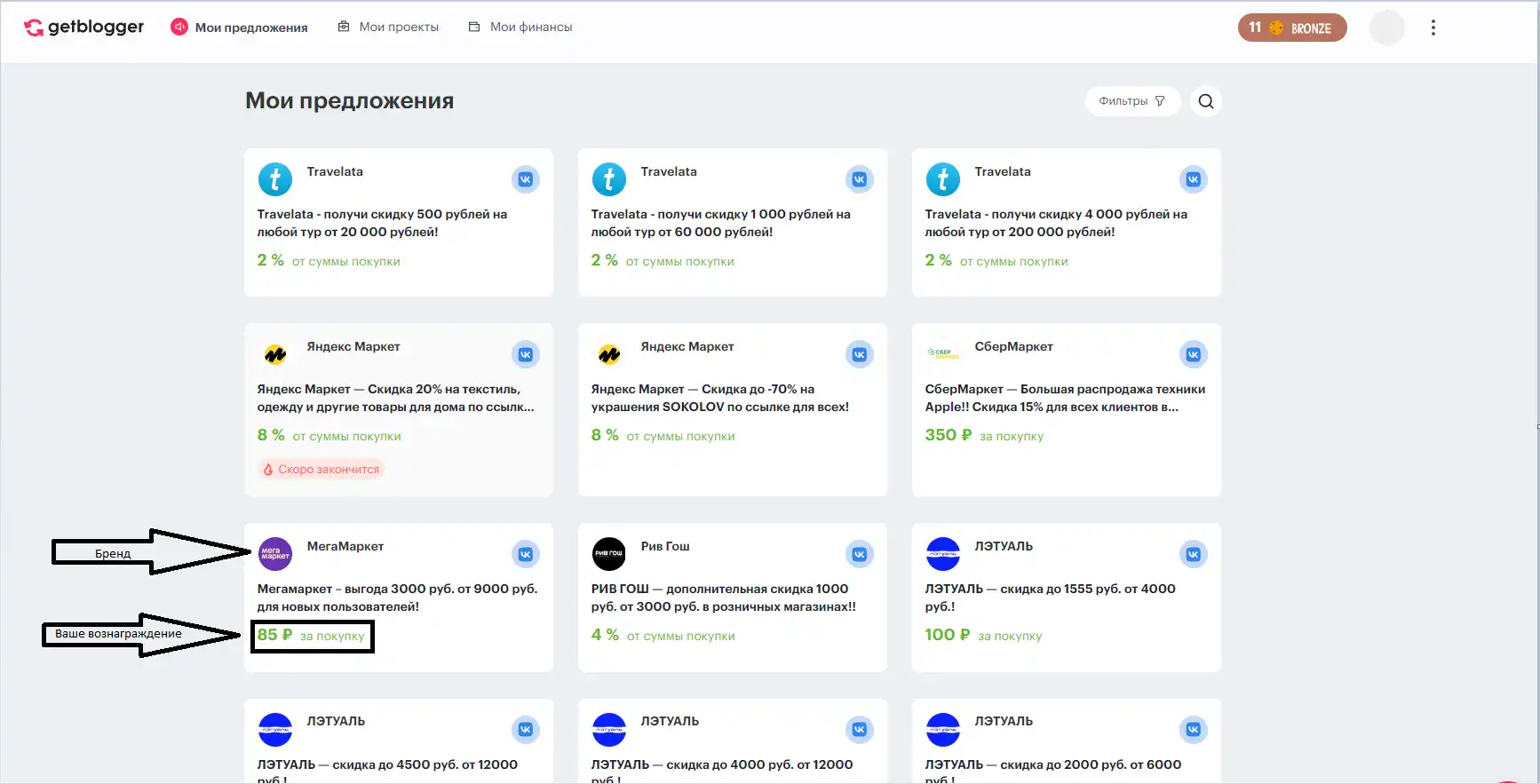Image resolution: width=1540 pixels, height=784 pixels.
Task: Click brand name Рив Гош on card
Action: click(x=665, y=546)
